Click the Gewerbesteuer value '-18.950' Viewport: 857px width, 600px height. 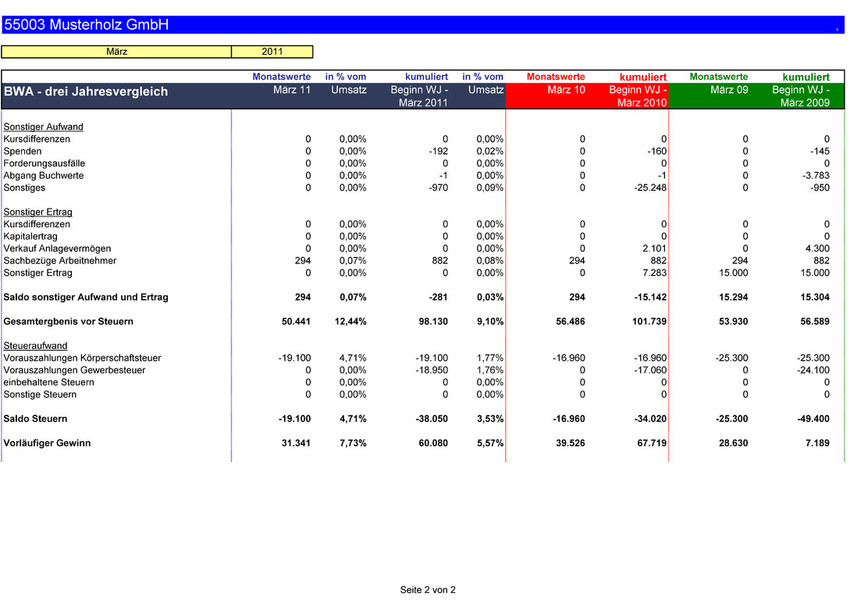(x=432, y=370)
